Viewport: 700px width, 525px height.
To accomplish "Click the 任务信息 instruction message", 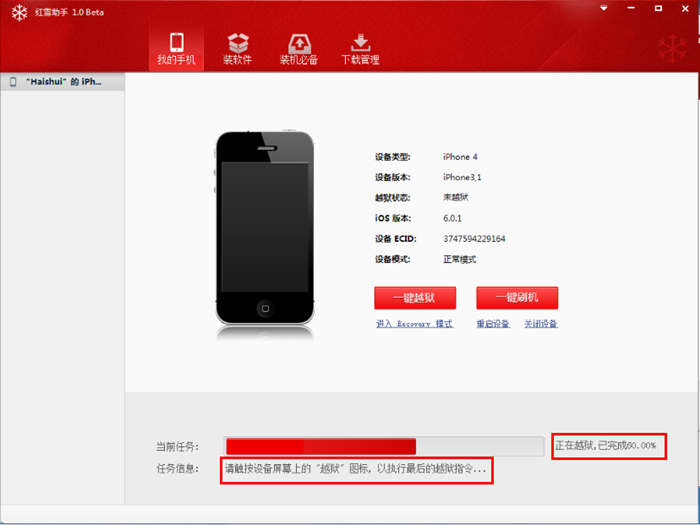I will point(356,468).
